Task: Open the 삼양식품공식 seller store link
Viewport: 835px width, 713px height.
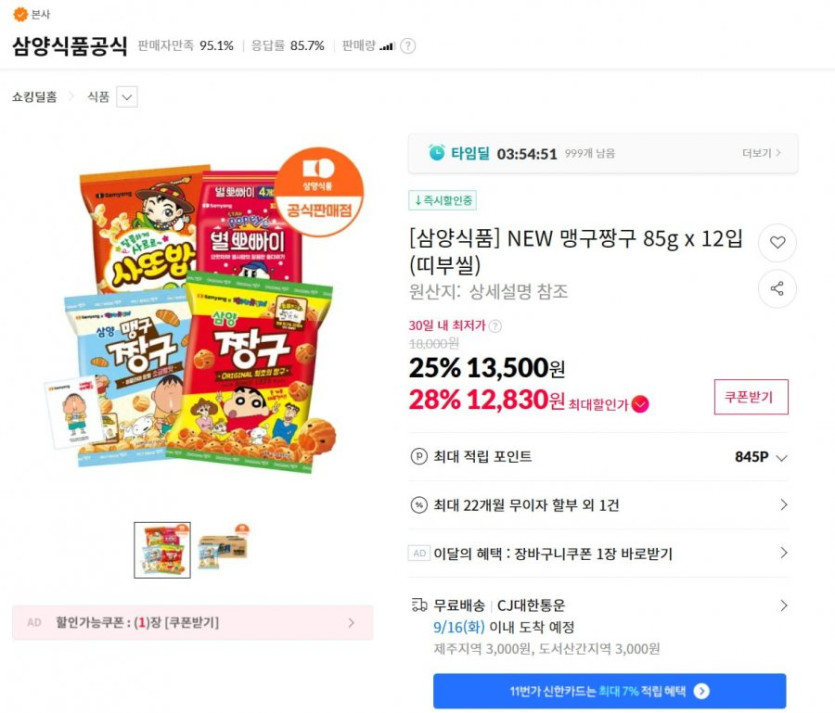Action: [x=70, y=46]
